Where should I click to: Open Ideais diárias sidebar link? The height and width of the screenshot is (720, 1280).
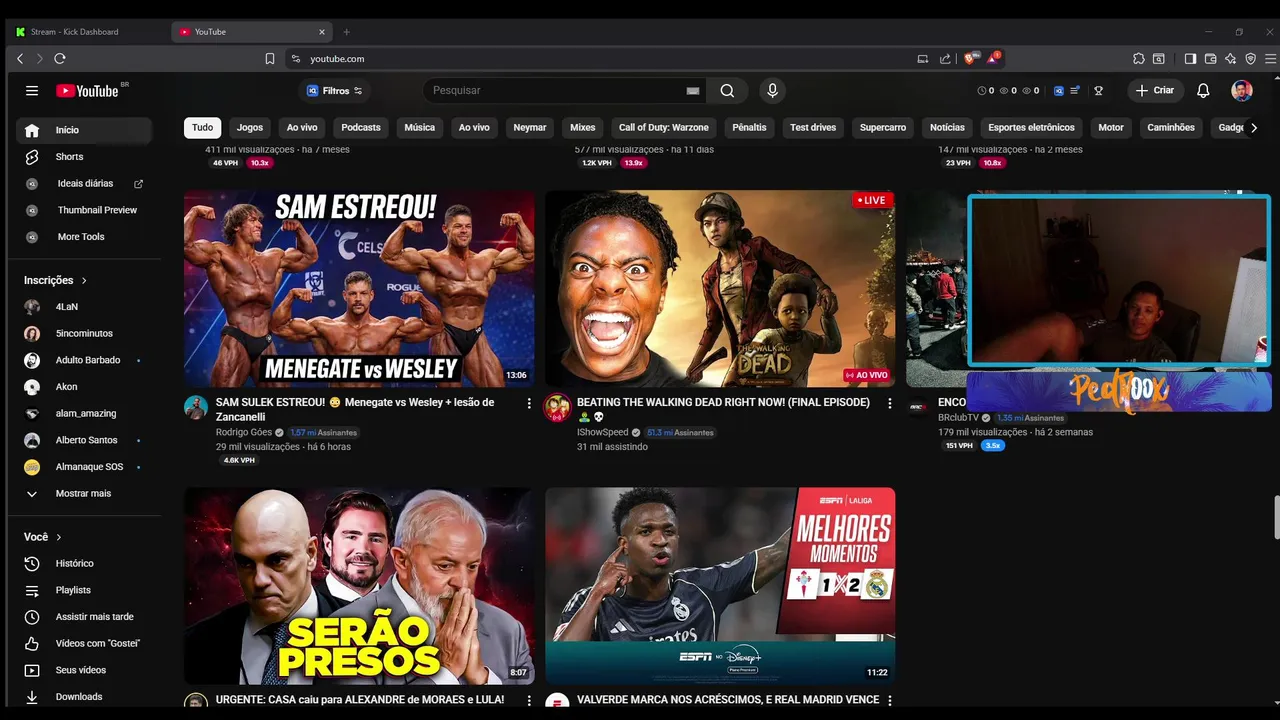(84, 184)
